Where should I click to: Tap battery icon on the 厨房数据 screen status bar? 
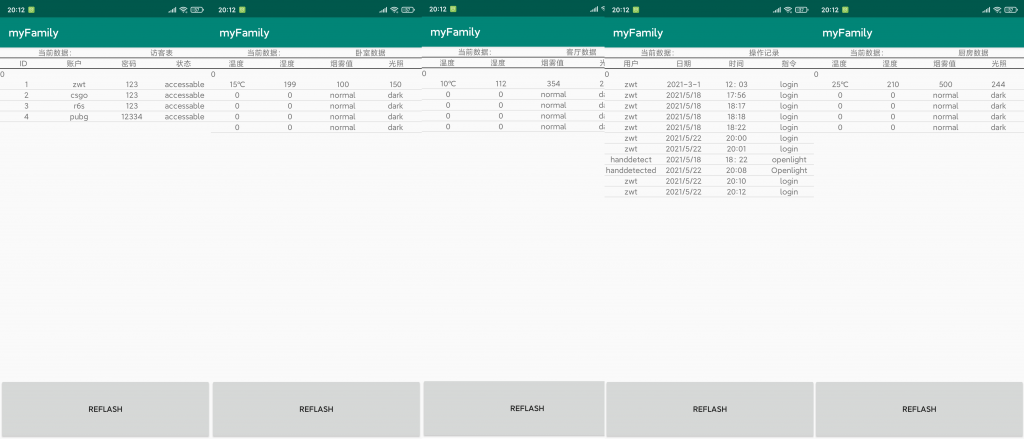tap(1011, 10)
